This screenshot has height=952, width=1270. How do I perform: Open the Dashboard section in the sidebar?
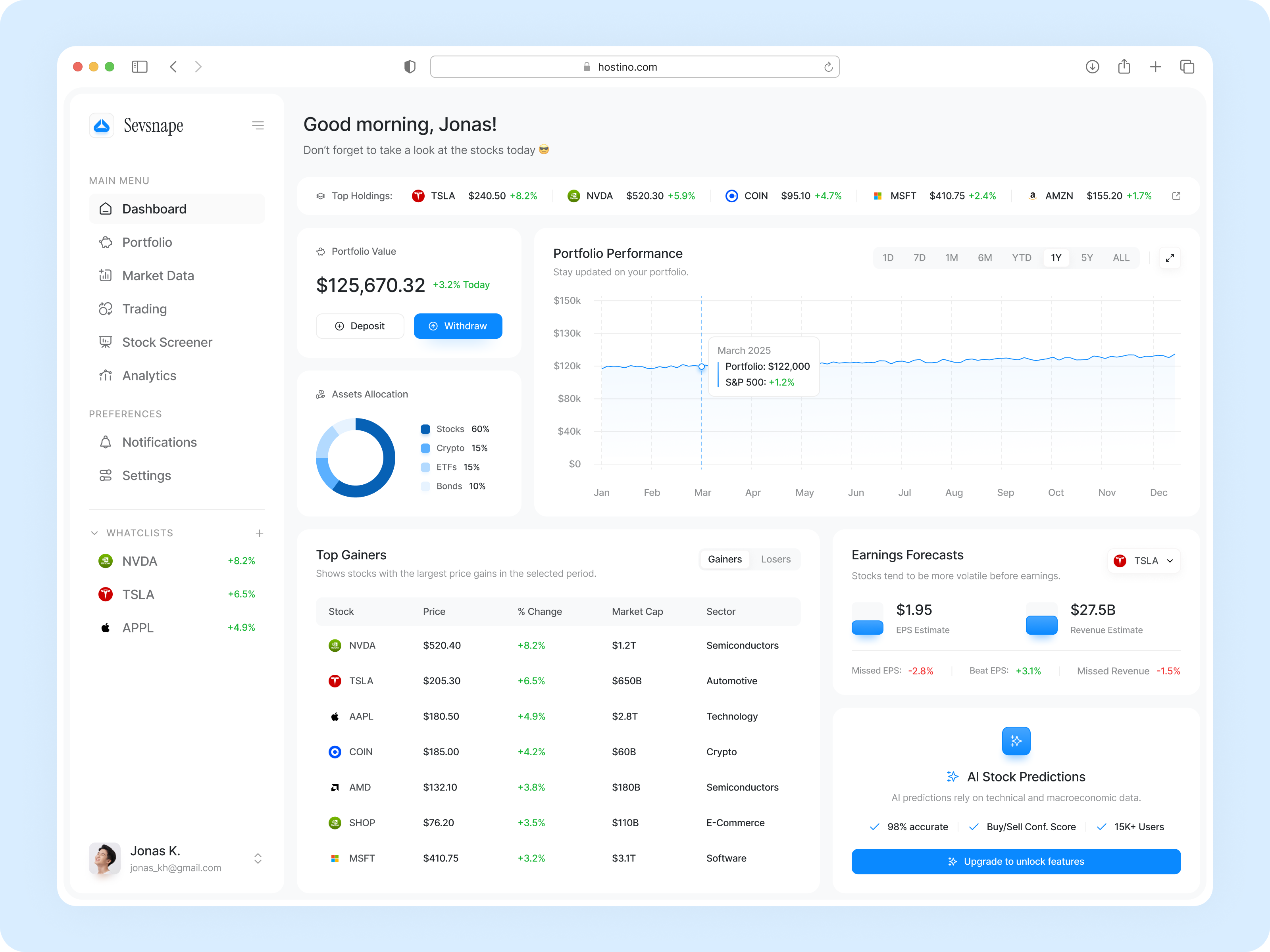tap(154, 209)
